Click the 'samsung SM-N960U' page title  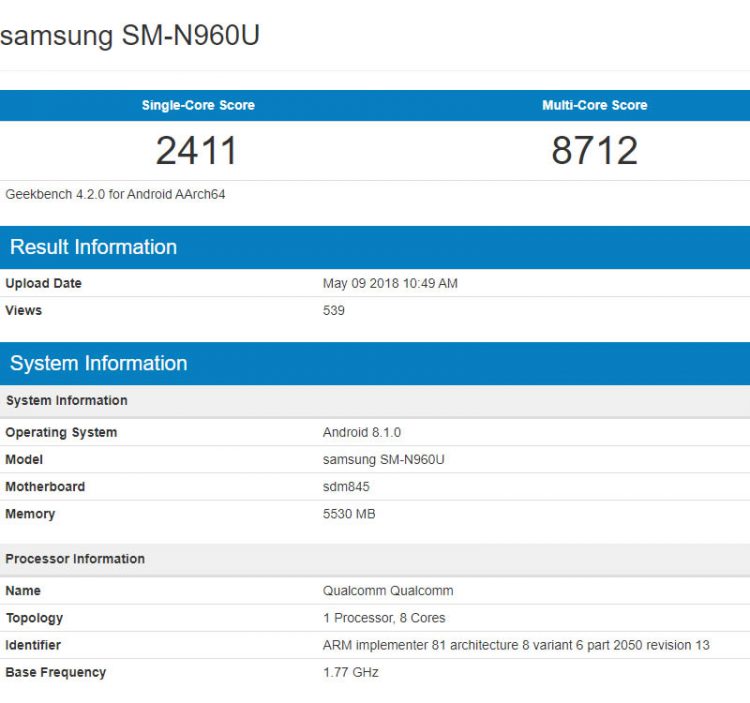tap(130, 35)
